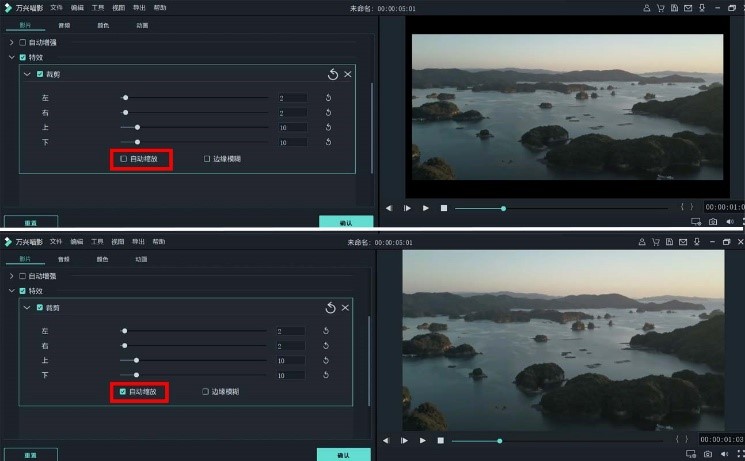Remove the crop effect in upper window
The height and width of the screenshot is (461, 745).
(x=348, y=74)
